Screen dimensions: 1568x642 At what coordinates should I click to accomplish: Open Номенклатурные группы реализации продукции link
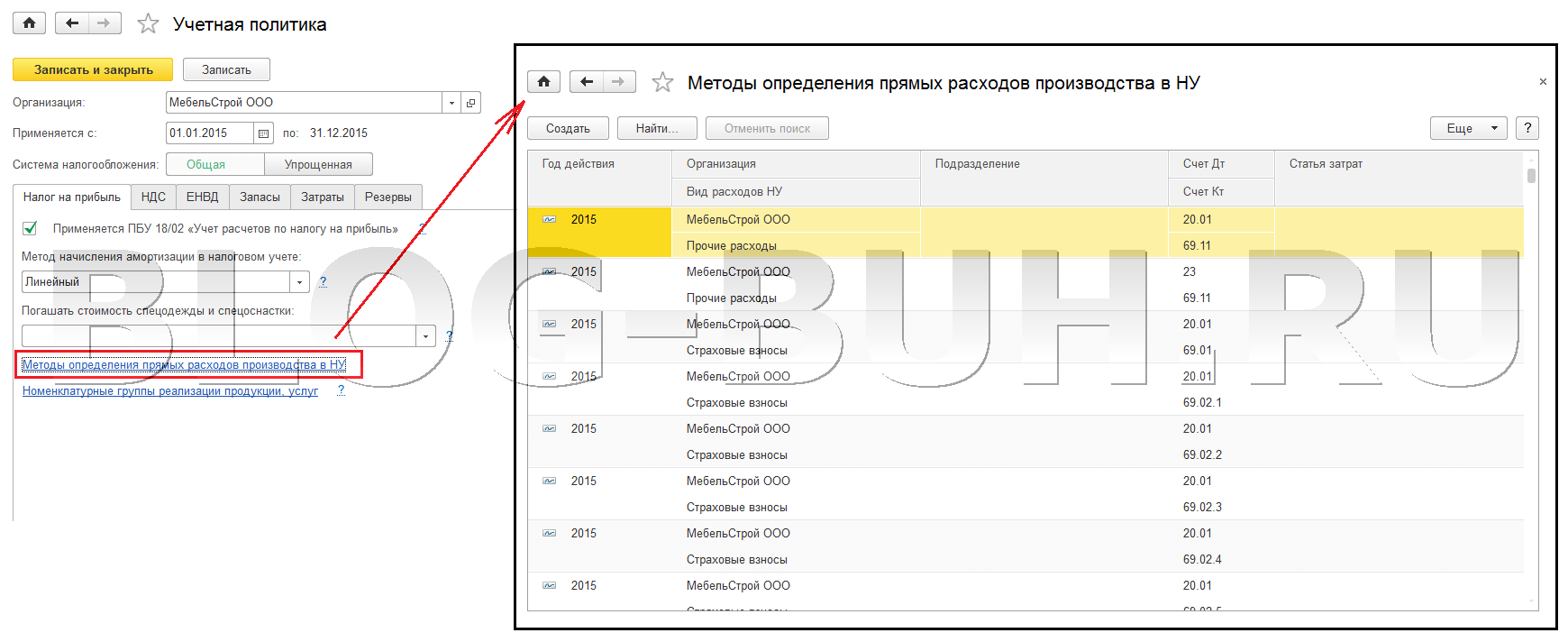coord(170,391)
